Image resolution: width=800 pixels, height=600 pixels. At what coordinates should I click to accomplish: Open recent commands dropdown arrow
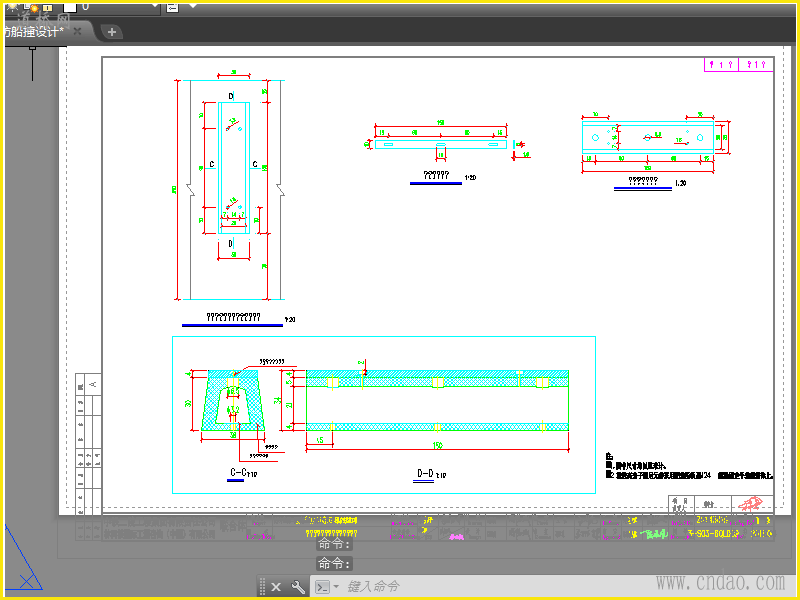pos(336,587)
